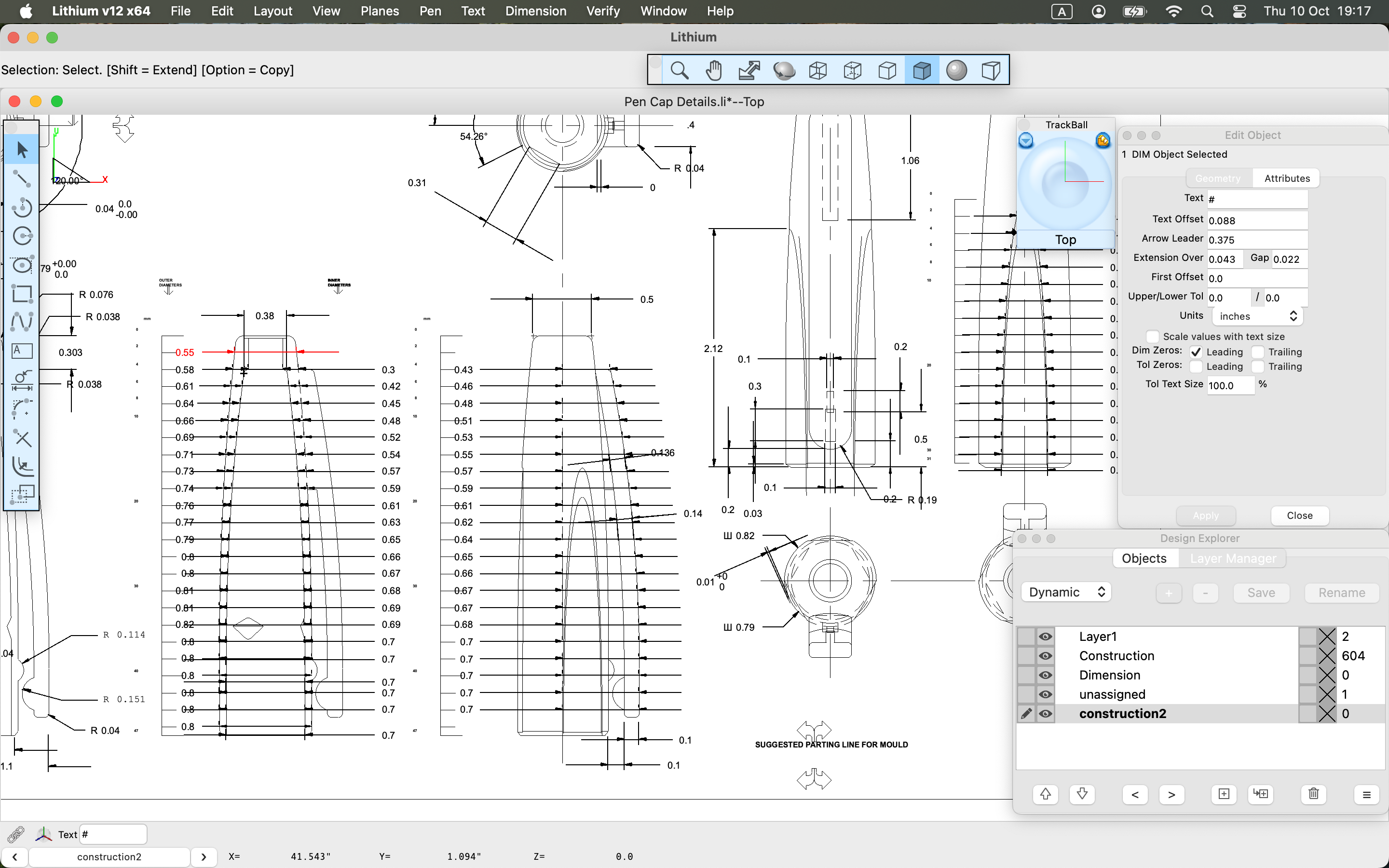The height and width of the screenshot is (868, 1389).
Task: Click the Zoom magnifier tool
Action: tap(679, 70)
